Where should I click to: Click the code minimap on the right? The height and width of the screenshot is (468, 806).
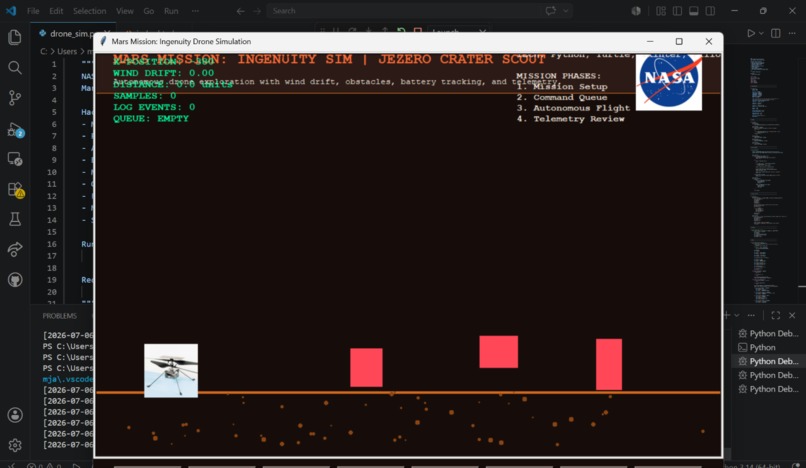click(768, 180)
